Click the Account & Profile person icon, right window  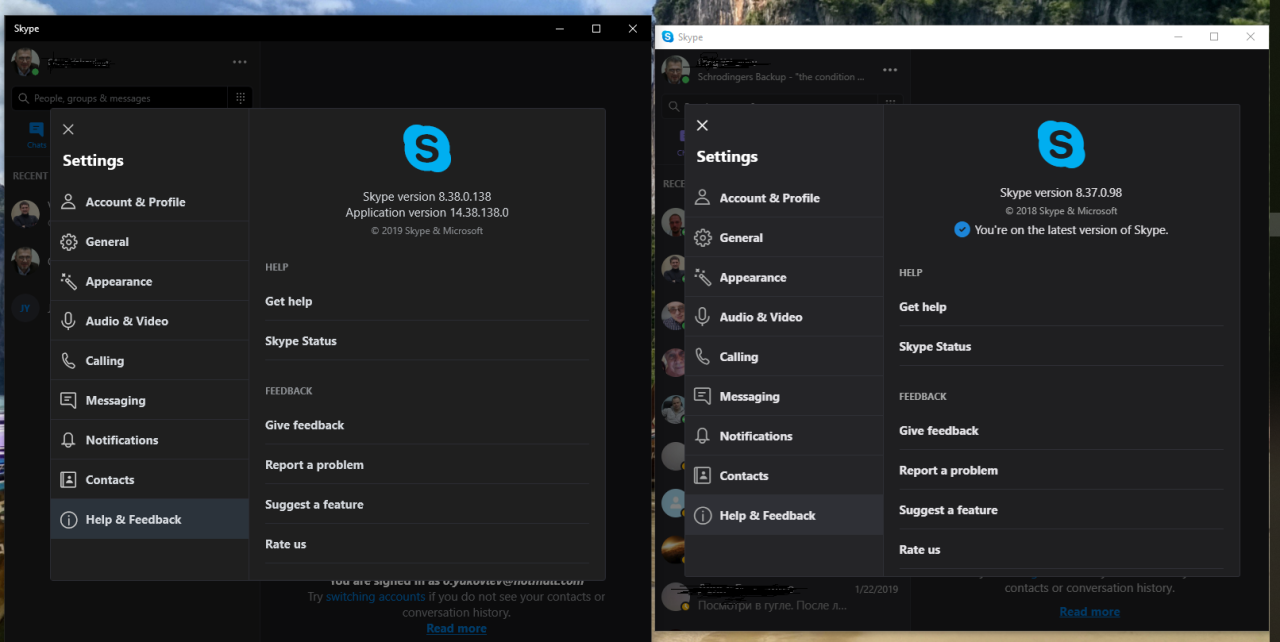point(703,198)
